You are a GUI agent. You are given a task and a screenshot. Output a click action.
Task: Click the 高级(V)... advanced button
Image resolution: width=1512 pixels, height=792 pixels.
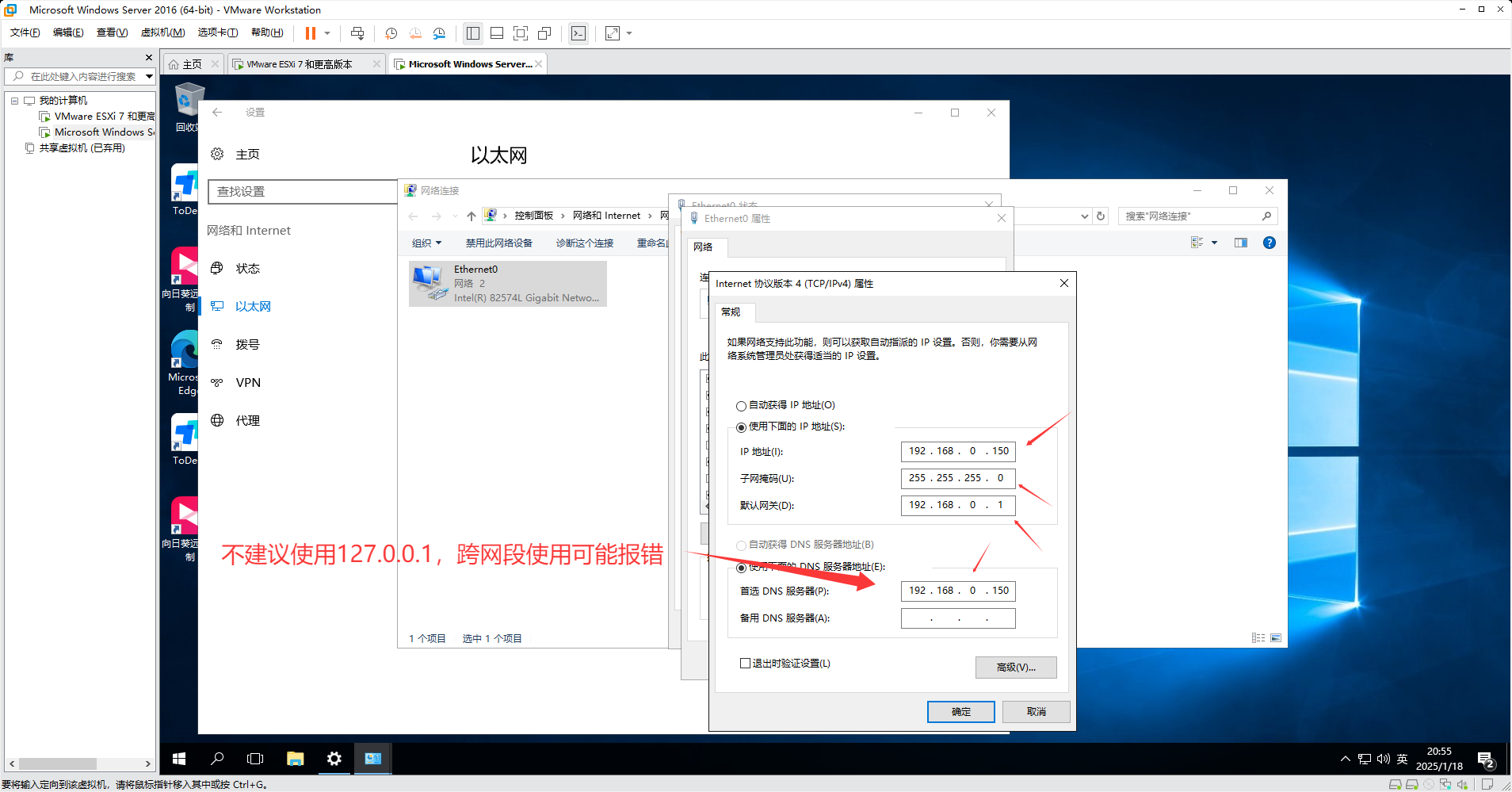[1015, 668]
